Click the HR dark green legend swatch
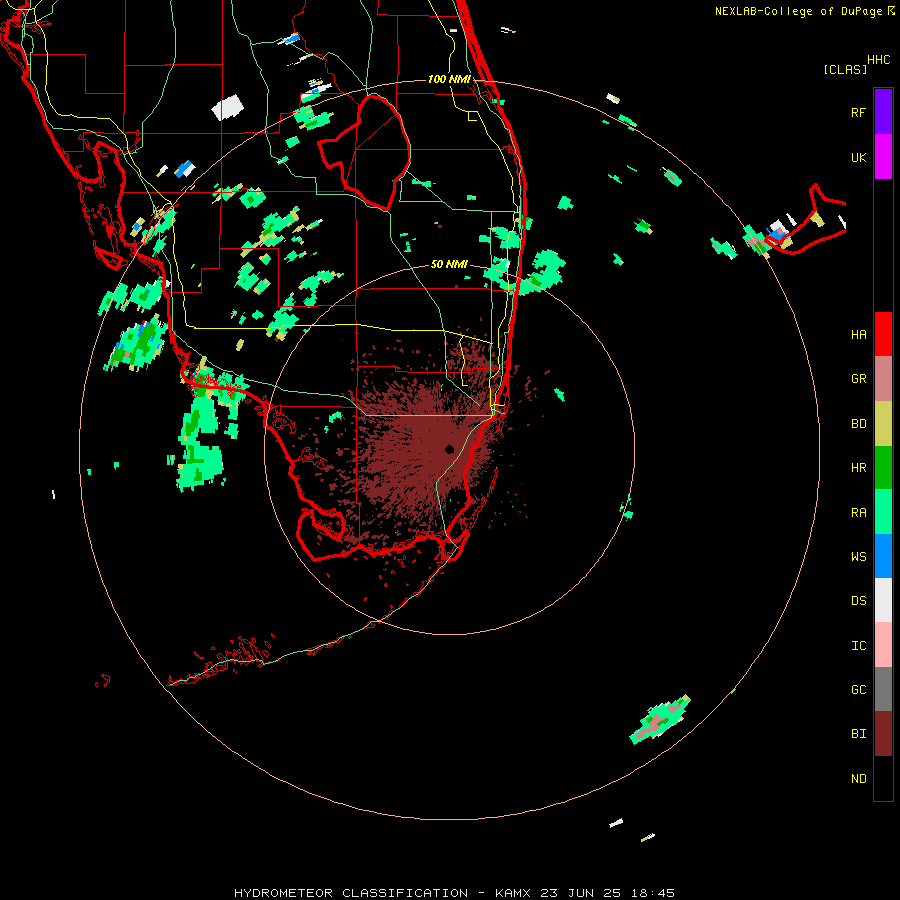This screenshot has height=900, width=900. tap(883, 468)
